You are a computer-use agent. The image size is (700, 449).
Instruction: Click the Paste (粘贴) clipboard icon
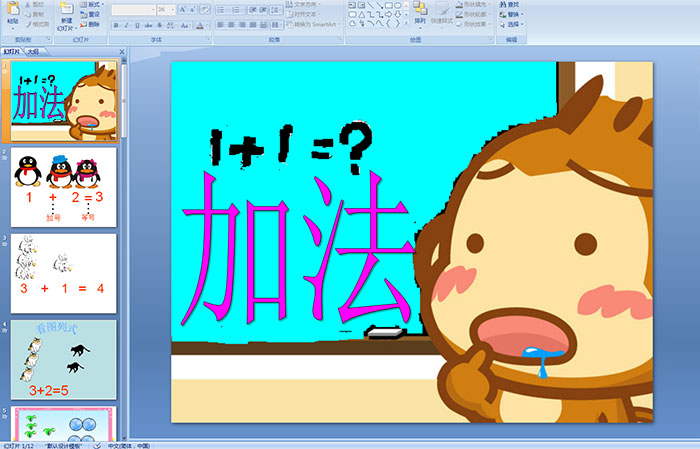[x=13, y=8]
